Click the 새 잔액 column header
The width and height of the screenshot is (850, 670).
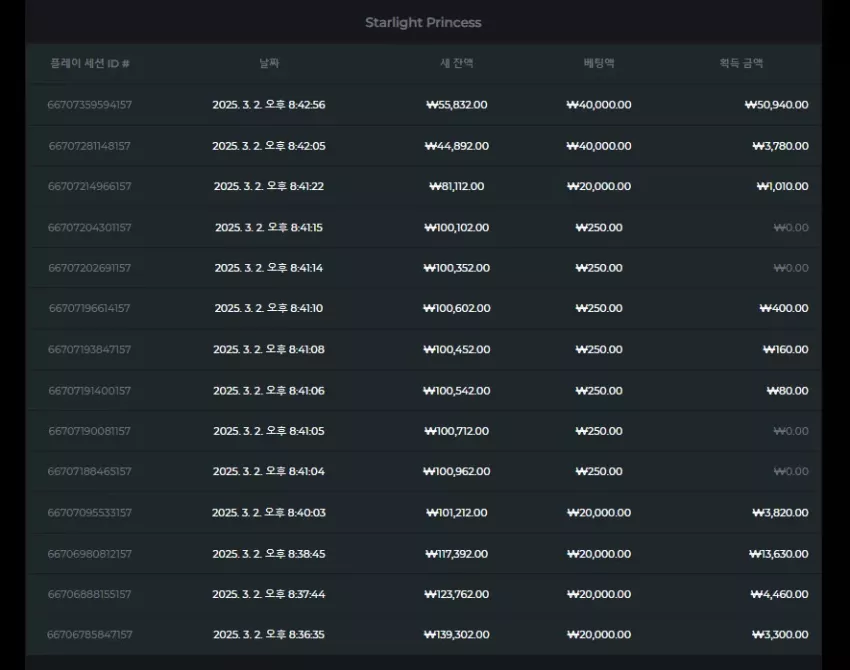pos(456,63)
